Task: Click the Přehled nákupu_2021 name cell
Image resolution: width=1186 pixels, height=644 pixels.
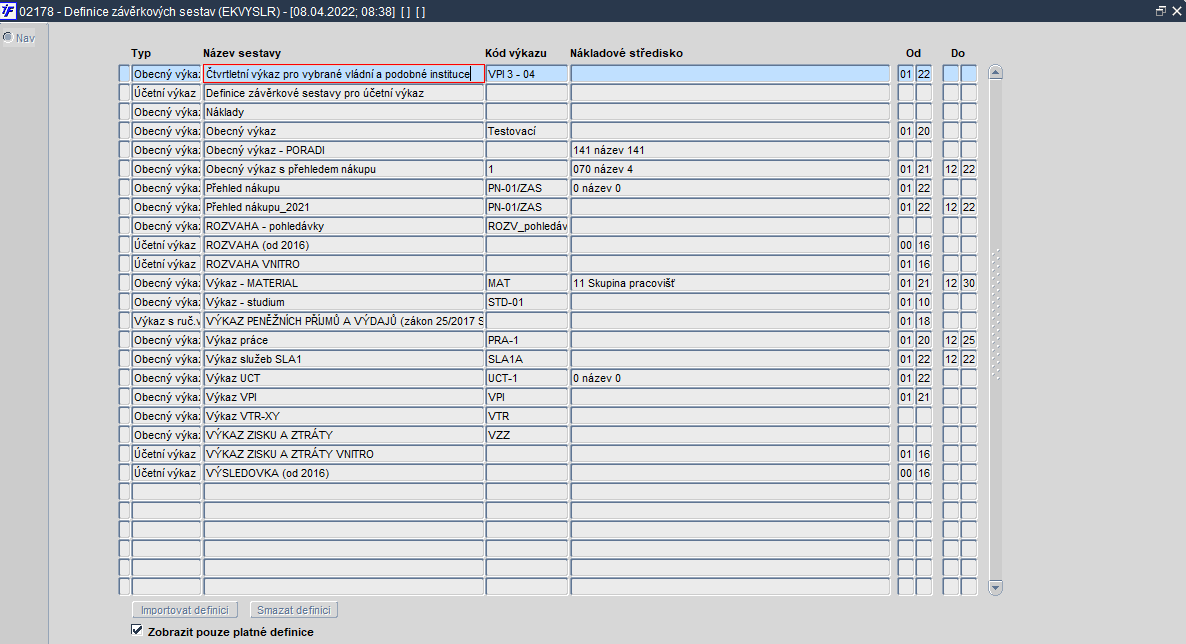Action: point(343,207)
